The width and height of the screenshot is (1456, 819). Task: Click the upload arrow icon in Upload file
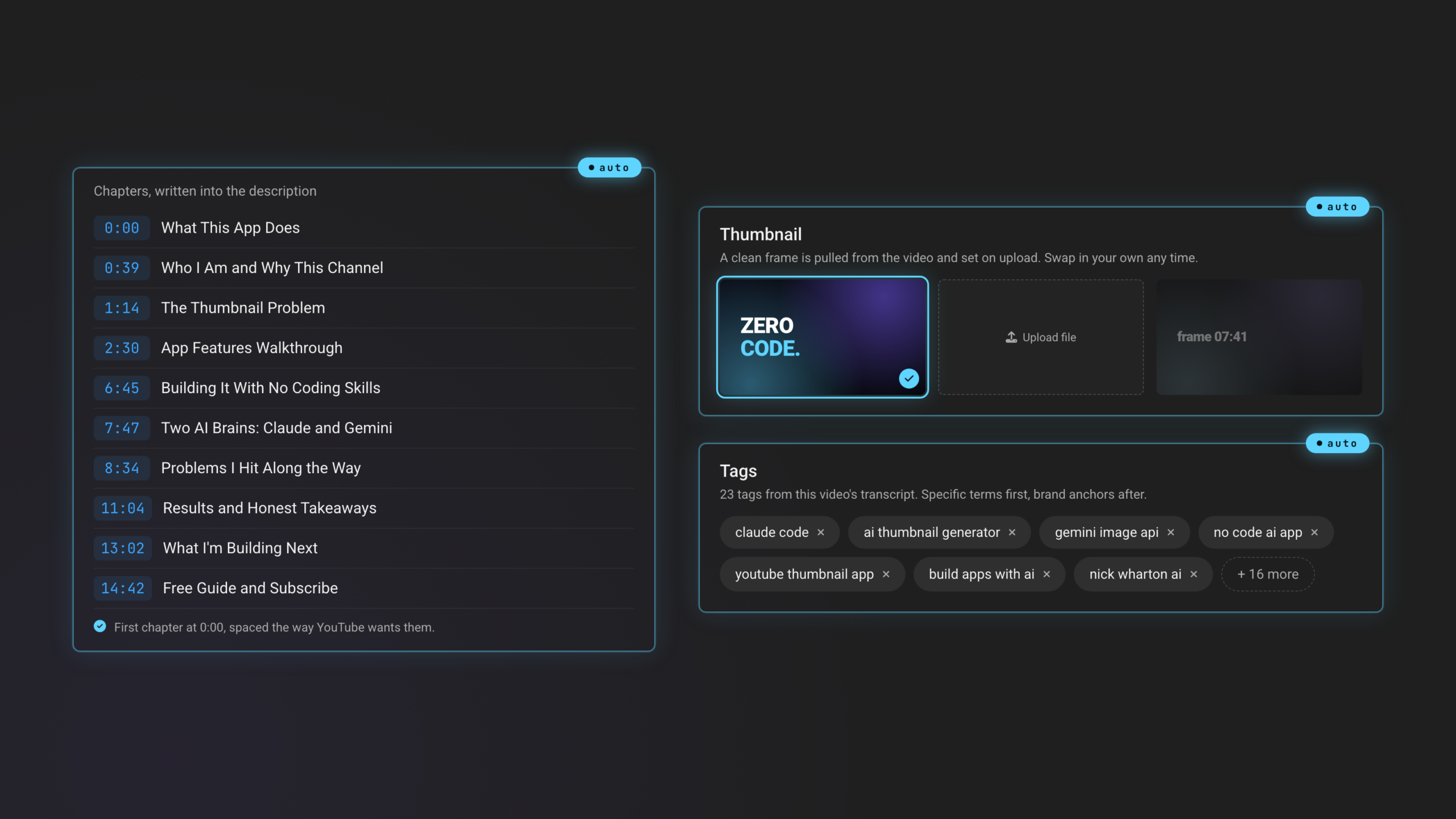pyautogui.click(x=1011, y=337)
